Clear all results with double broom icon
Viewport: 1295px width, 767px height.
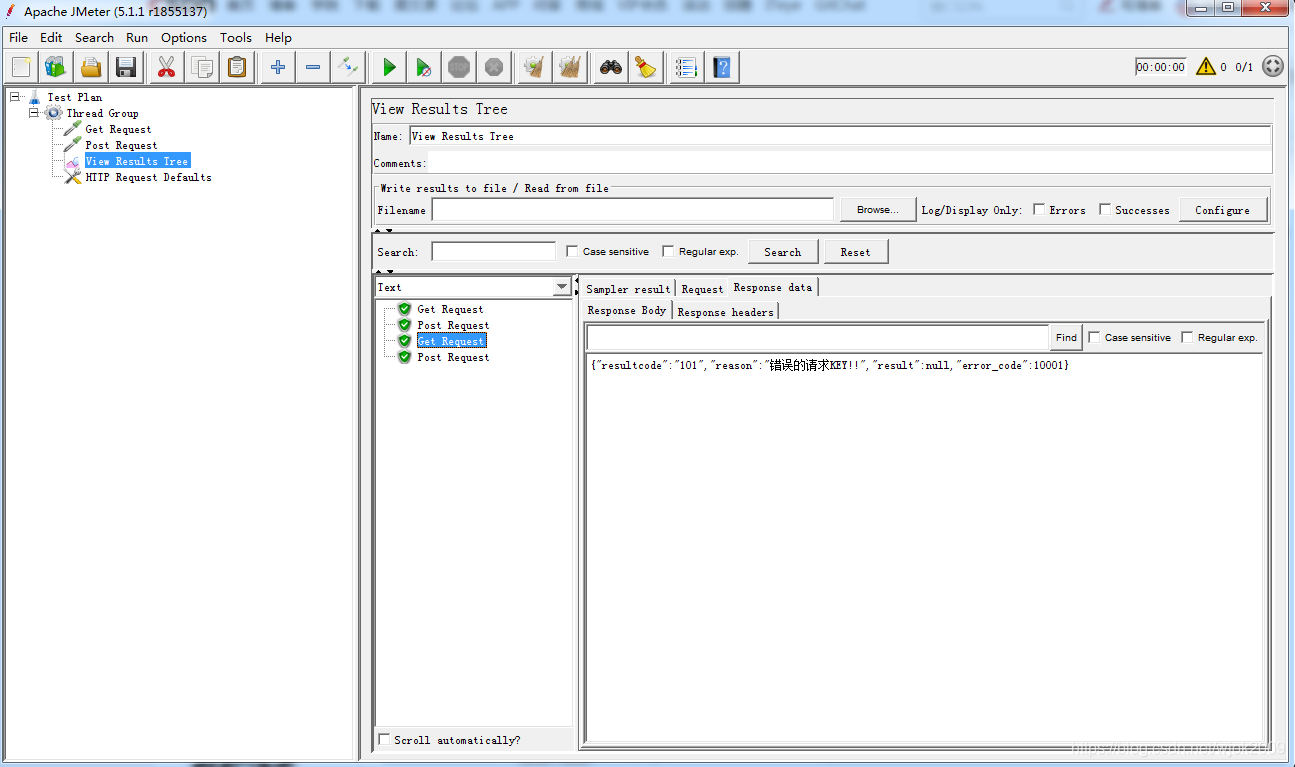(x=570, y=67)
